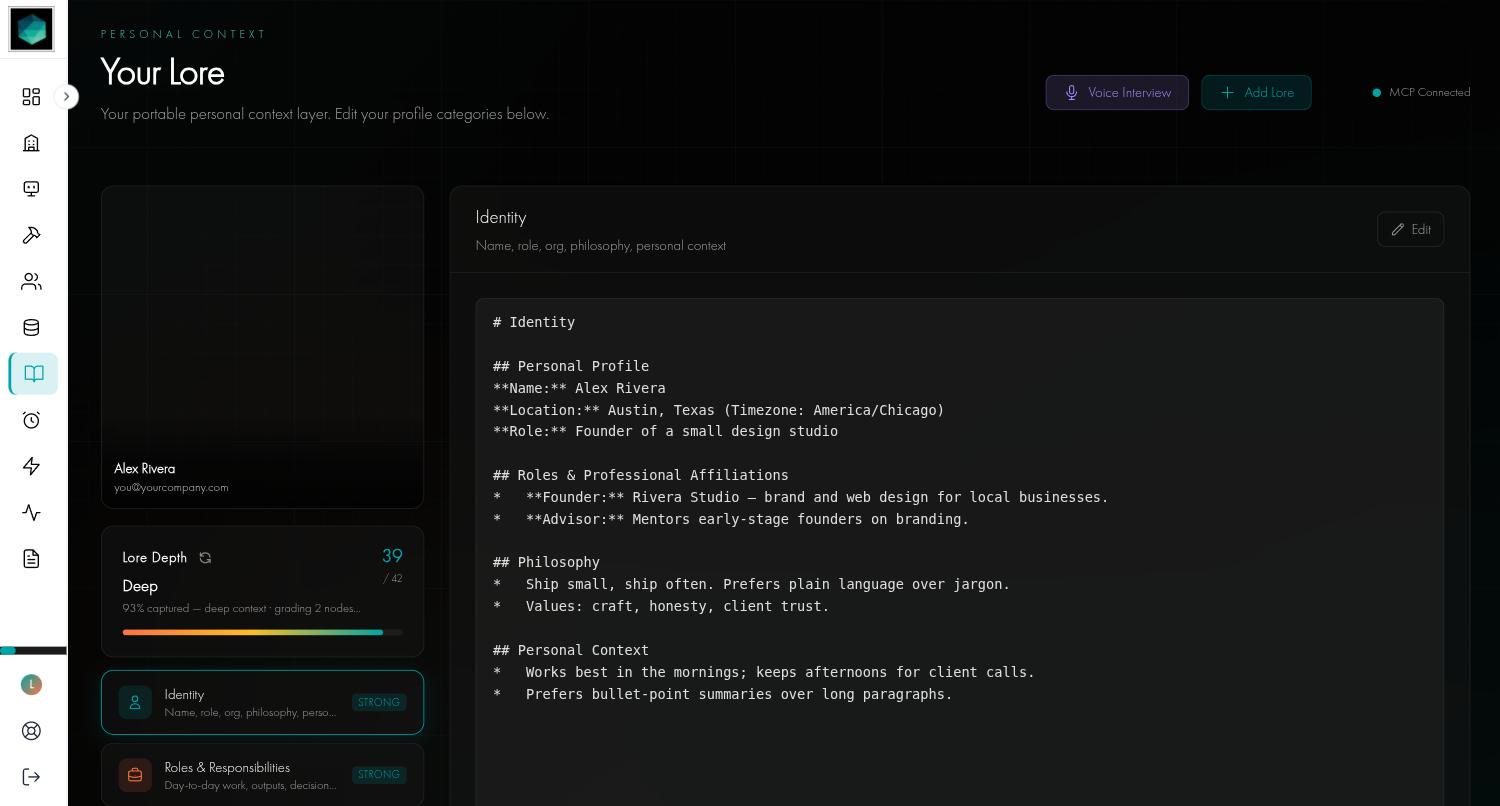Screen dimensions: 1500x806
Task: Click the STRONG badge on Roles & Responsibilities
Action: point(379,774)
